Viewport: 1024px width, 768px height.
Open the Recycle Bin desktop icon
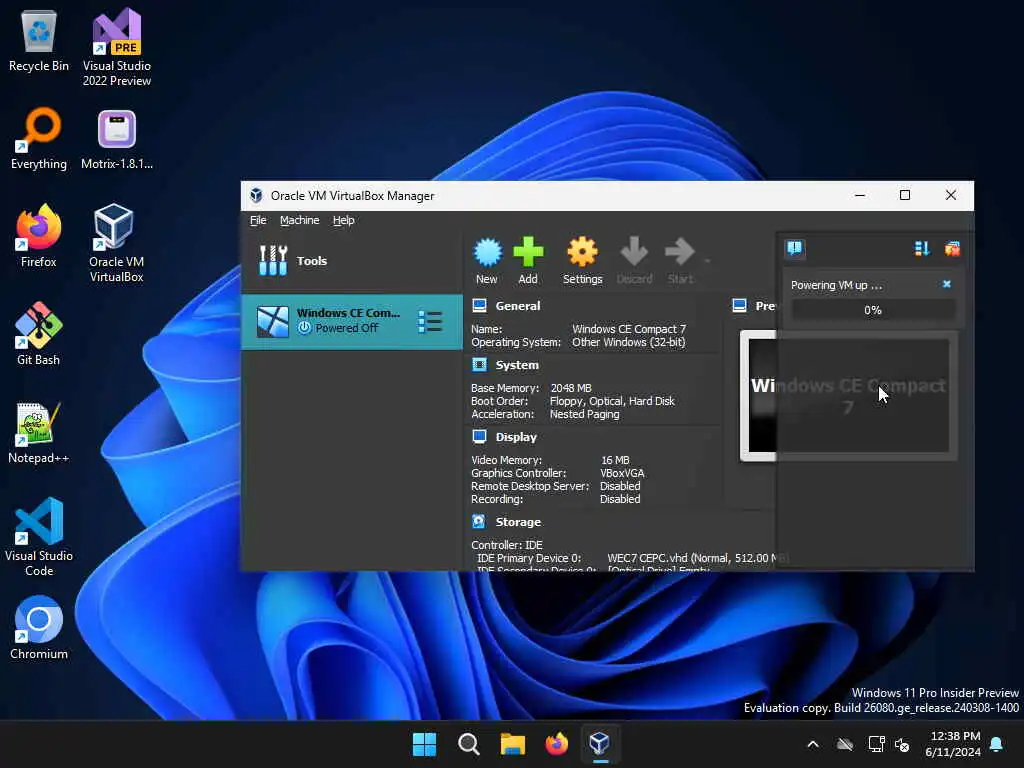pos(39,40)
